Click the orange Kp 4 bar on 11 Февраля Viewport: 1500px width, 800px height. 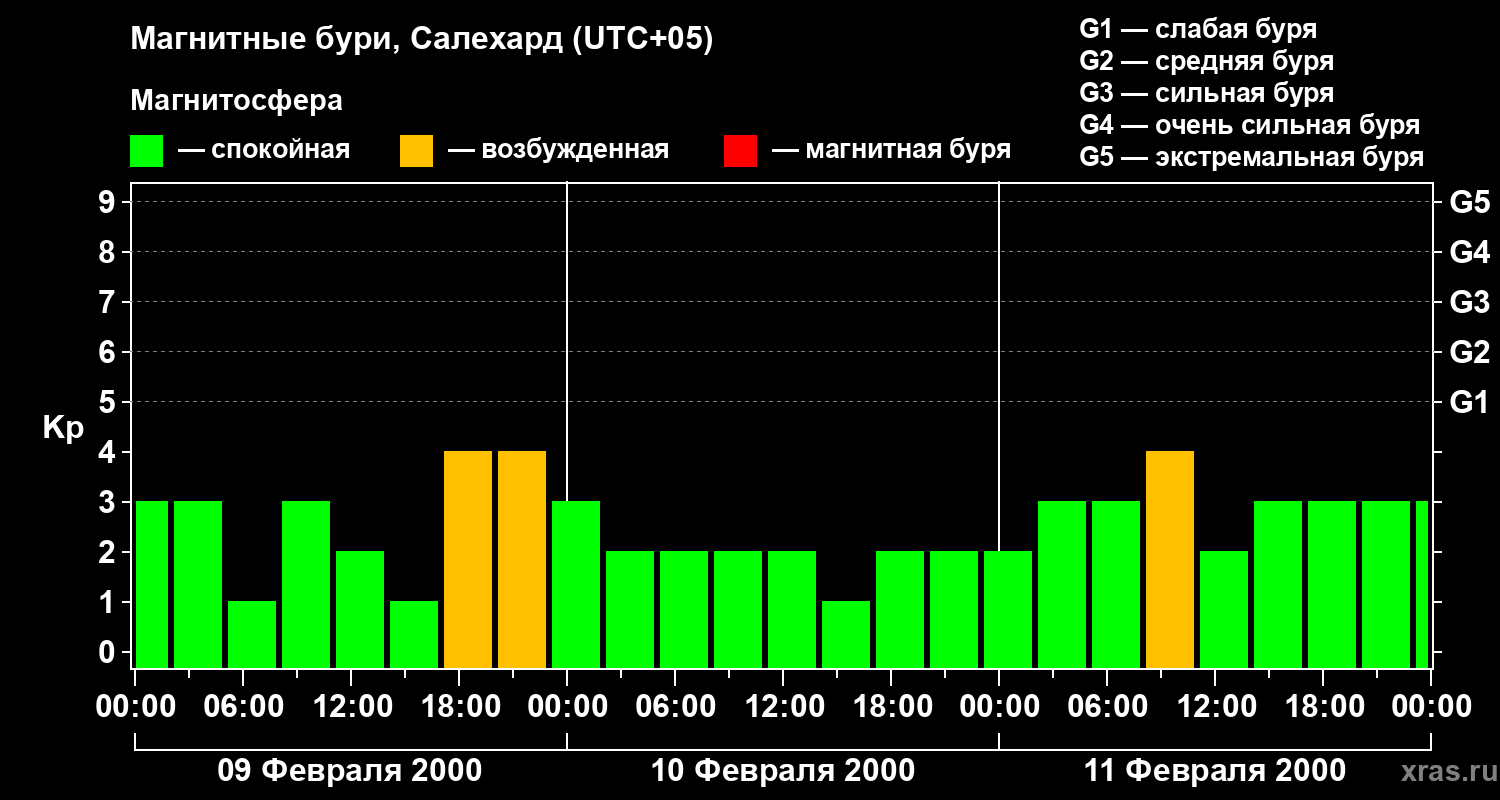pyautogui.click(x=1170, y=560)
